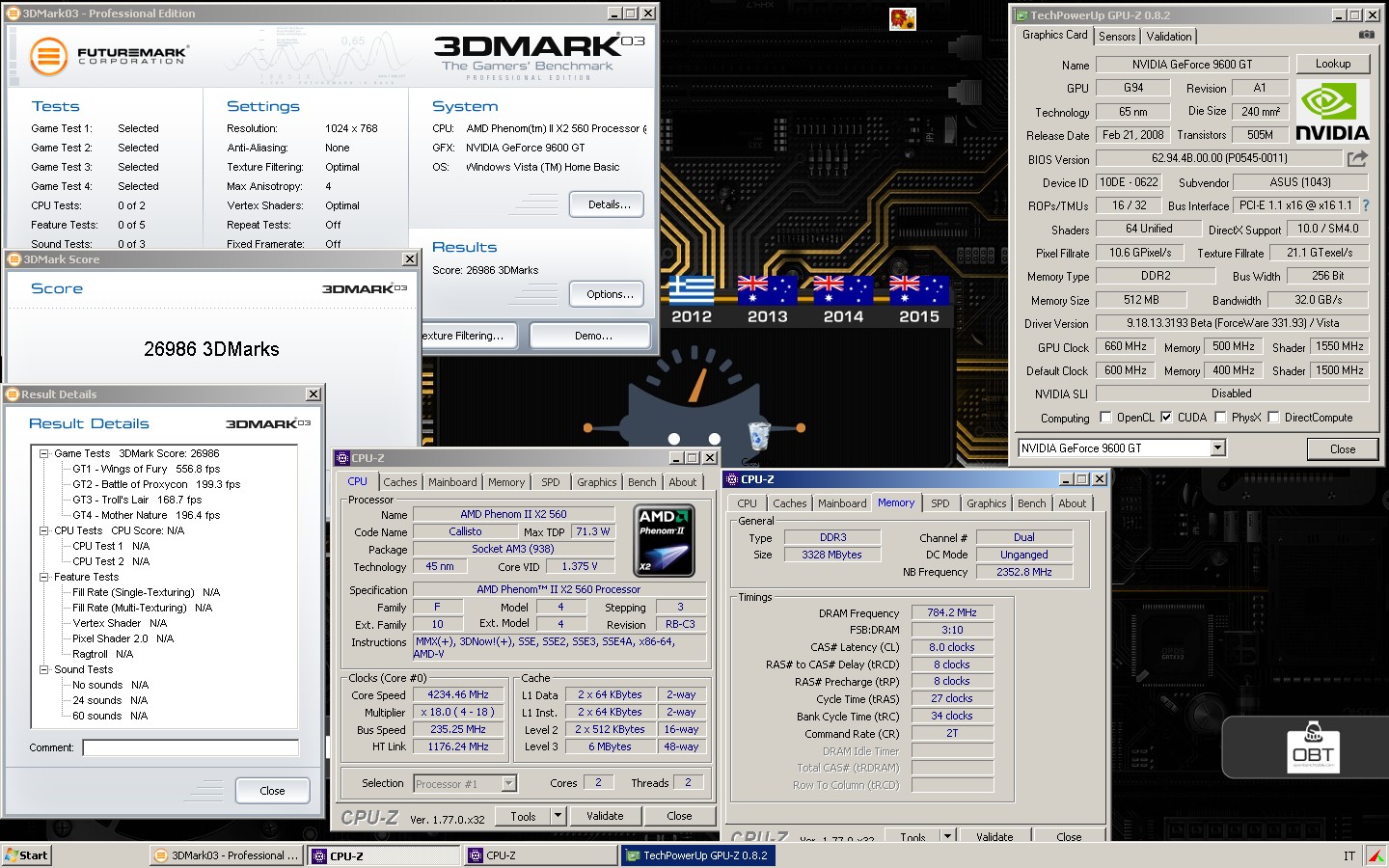Open Graphics tab in CPU-Z memory window
The image size is (1389, 868).
[987, 503]
